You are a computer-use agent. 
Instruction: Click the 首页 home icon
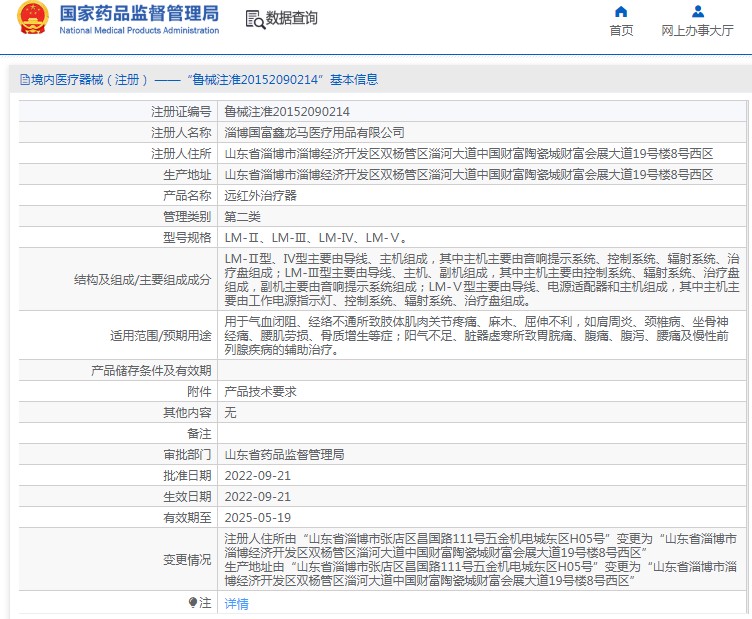coord(621,11)
